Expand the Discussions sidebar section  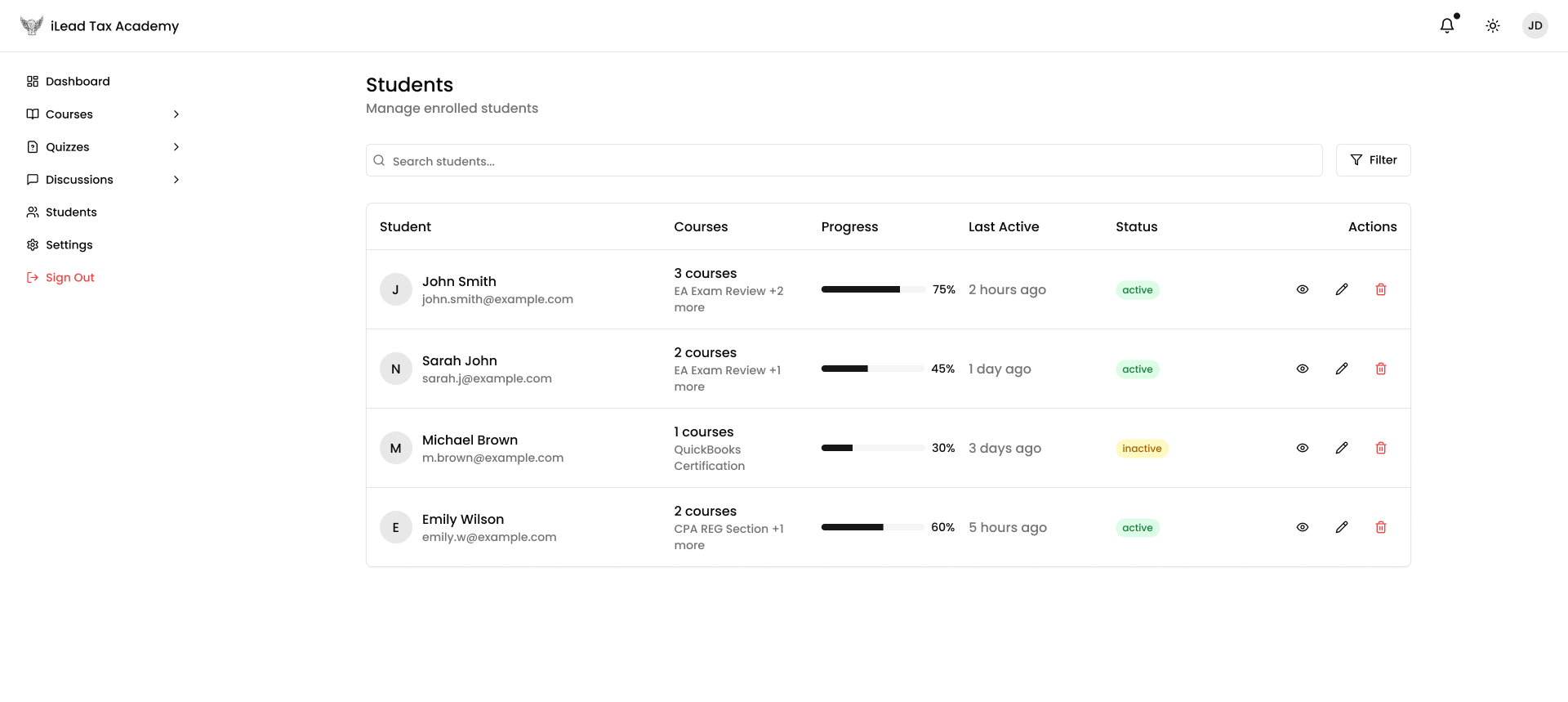[x=176, y=180]
